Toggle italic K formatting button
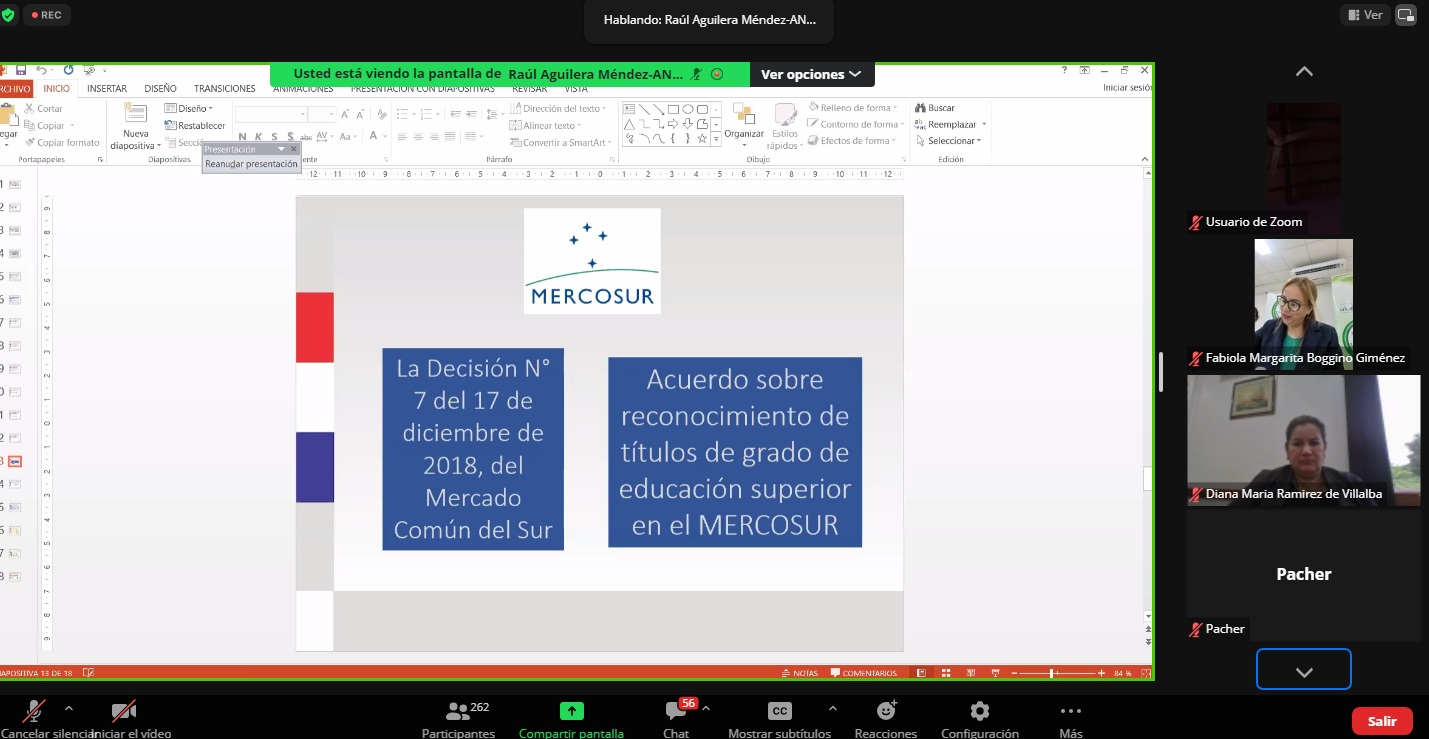1429x739 pixels. coord(258,137)
